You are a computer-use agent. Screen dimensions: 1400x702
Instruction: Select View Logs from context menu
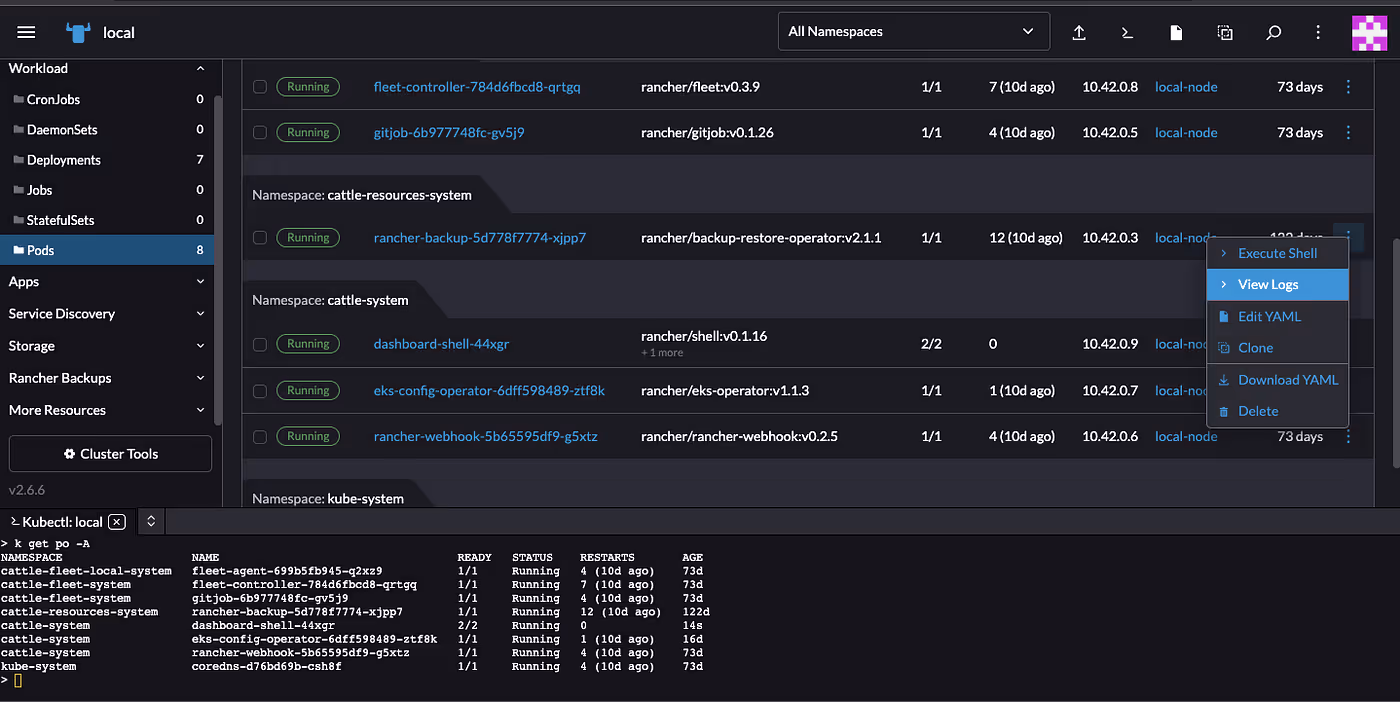pyautogui.click(x=1278, y=285)
